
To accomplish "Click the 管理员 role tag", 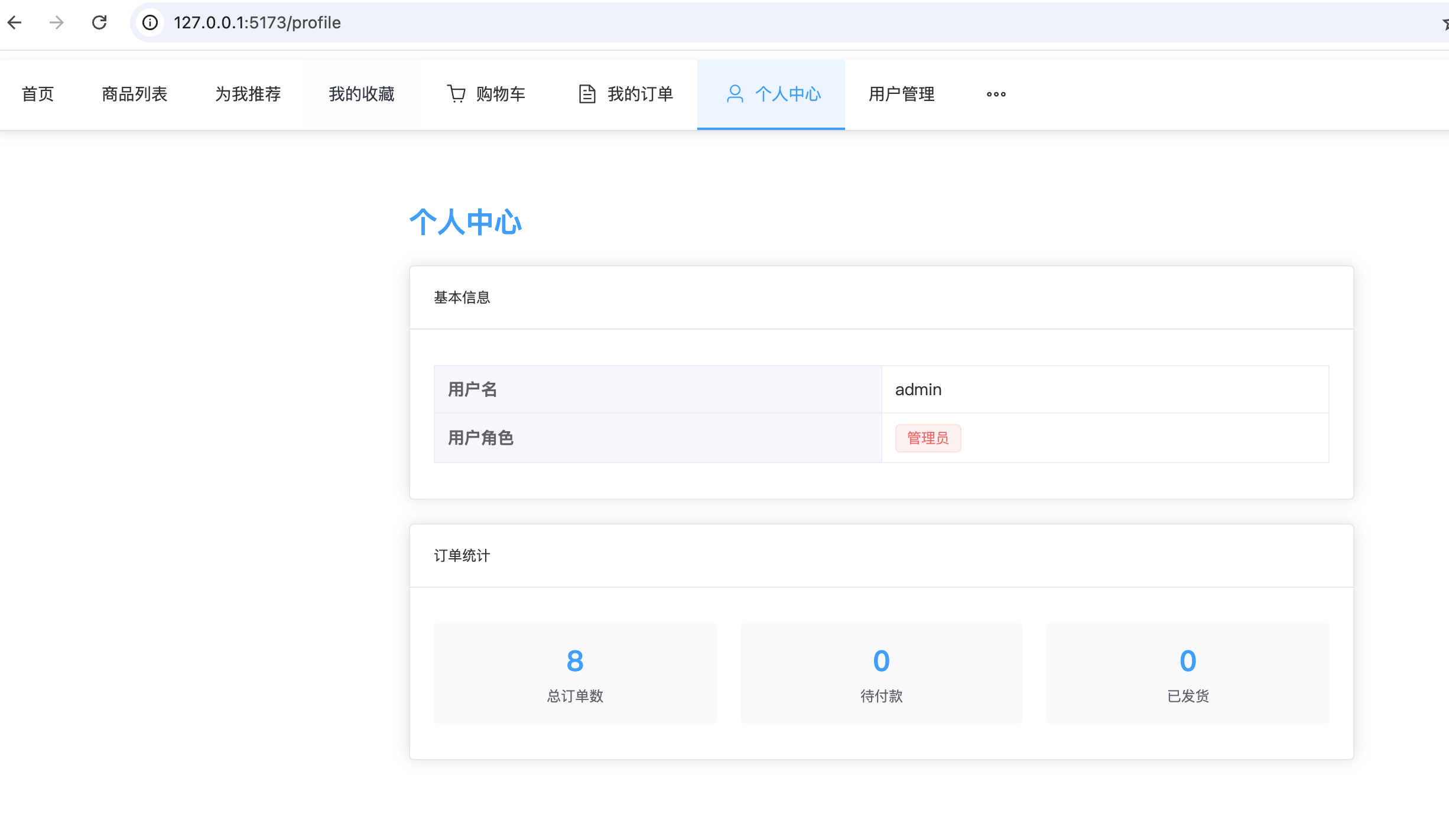I will click(928, 438).
